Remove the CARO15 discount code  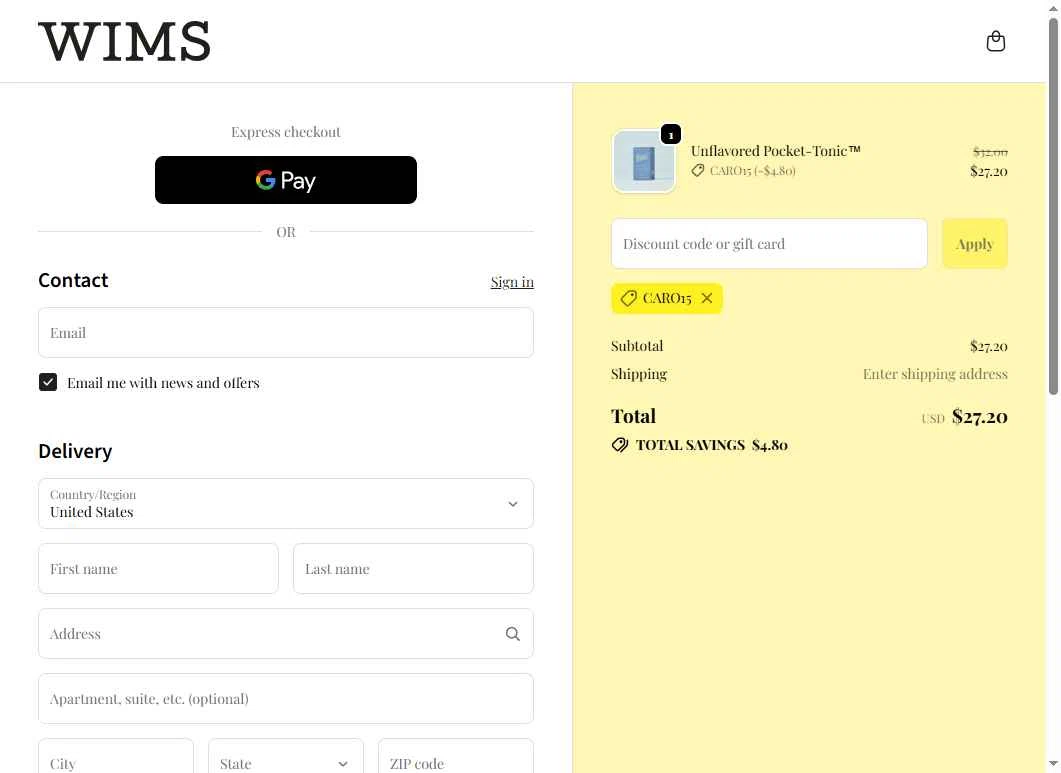click(x=706, y=298)
